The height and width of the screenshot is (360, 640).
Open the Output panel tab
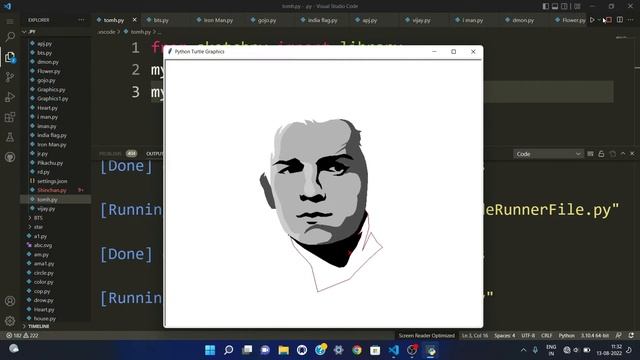click(155, 153)
